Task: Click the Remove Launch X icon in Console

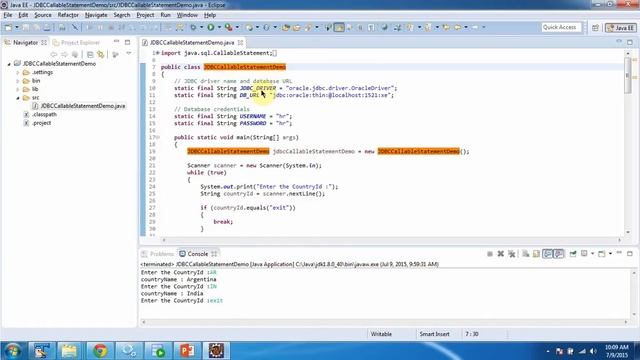Action: point(501,254)
